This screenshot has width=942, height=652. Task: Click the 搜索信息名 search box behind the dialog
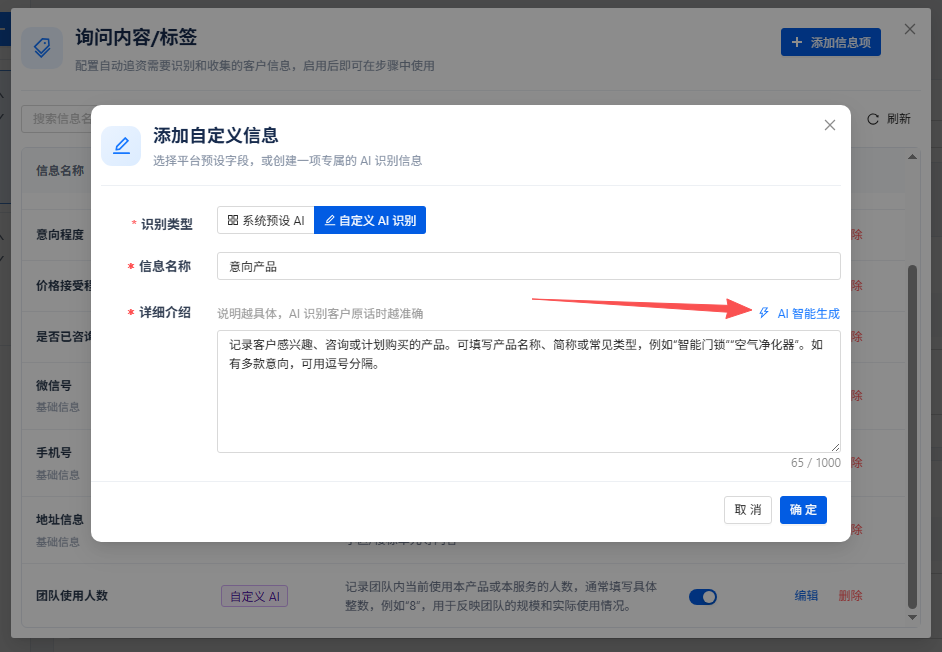click(x=58, y=119)
